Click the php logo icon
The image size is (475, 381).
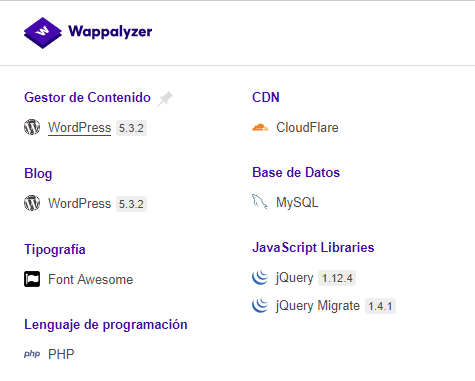(x=32, y=354)
